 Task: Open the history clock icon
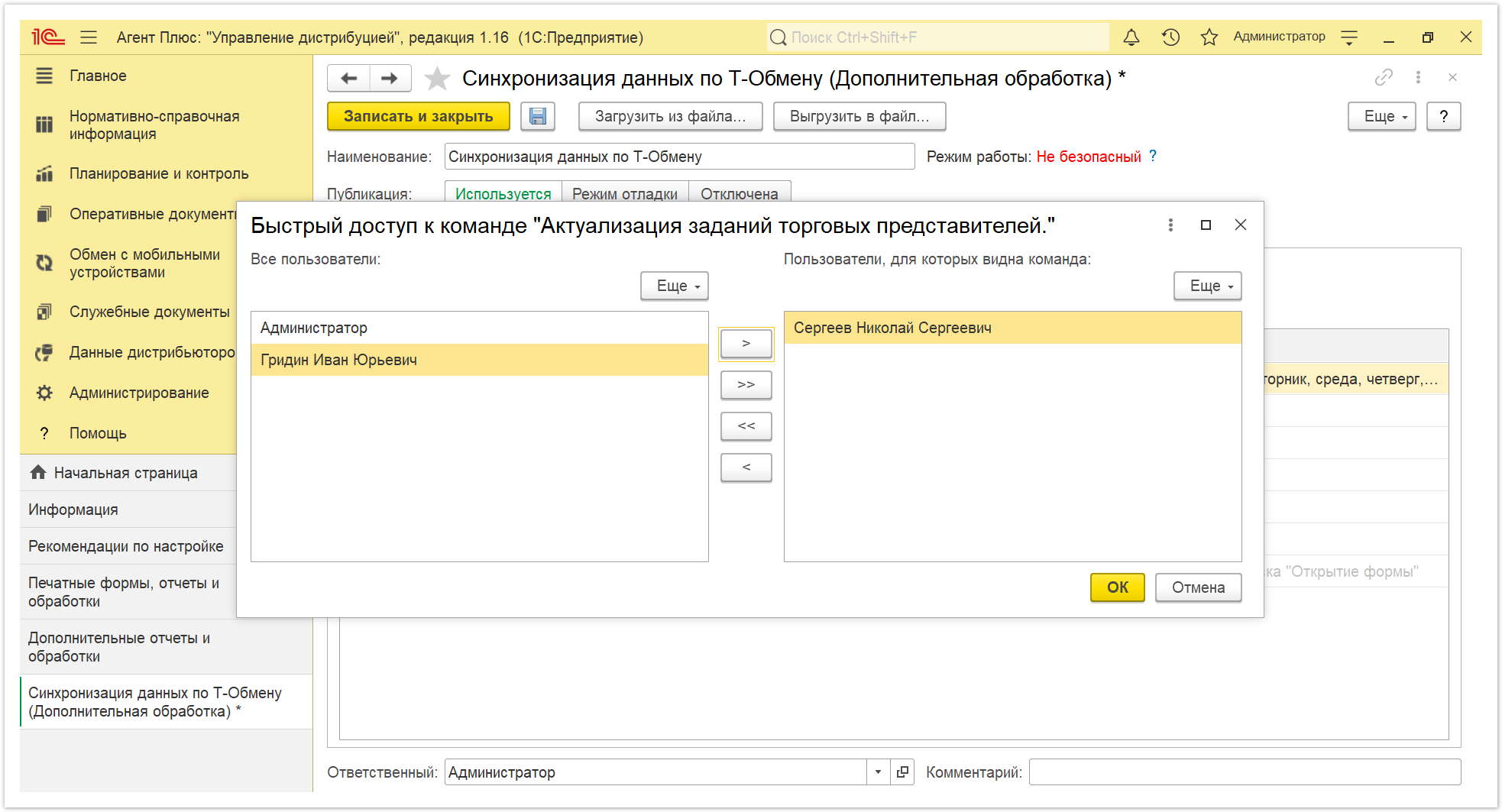coord(1170,37)
